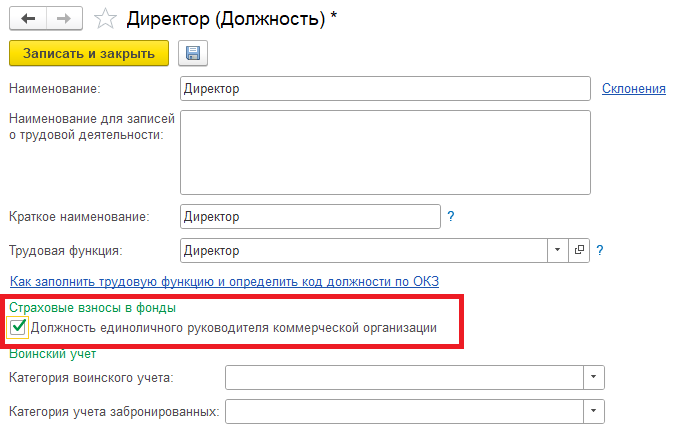Click into the Наименование text field
Viewport: 675px width, 442px height.
point(384,88)
